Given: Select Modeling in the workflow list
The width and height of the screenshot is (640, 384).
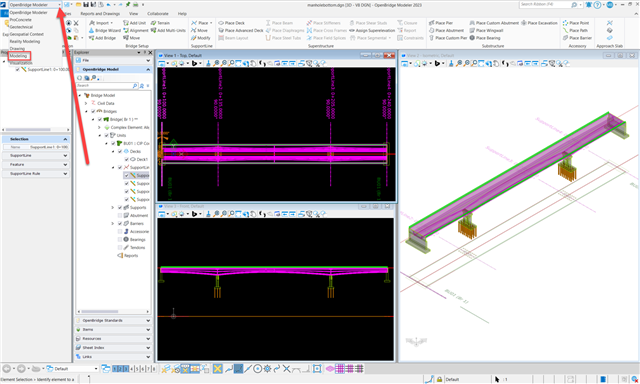Looking at the screenshot, I should click(18, 56).
